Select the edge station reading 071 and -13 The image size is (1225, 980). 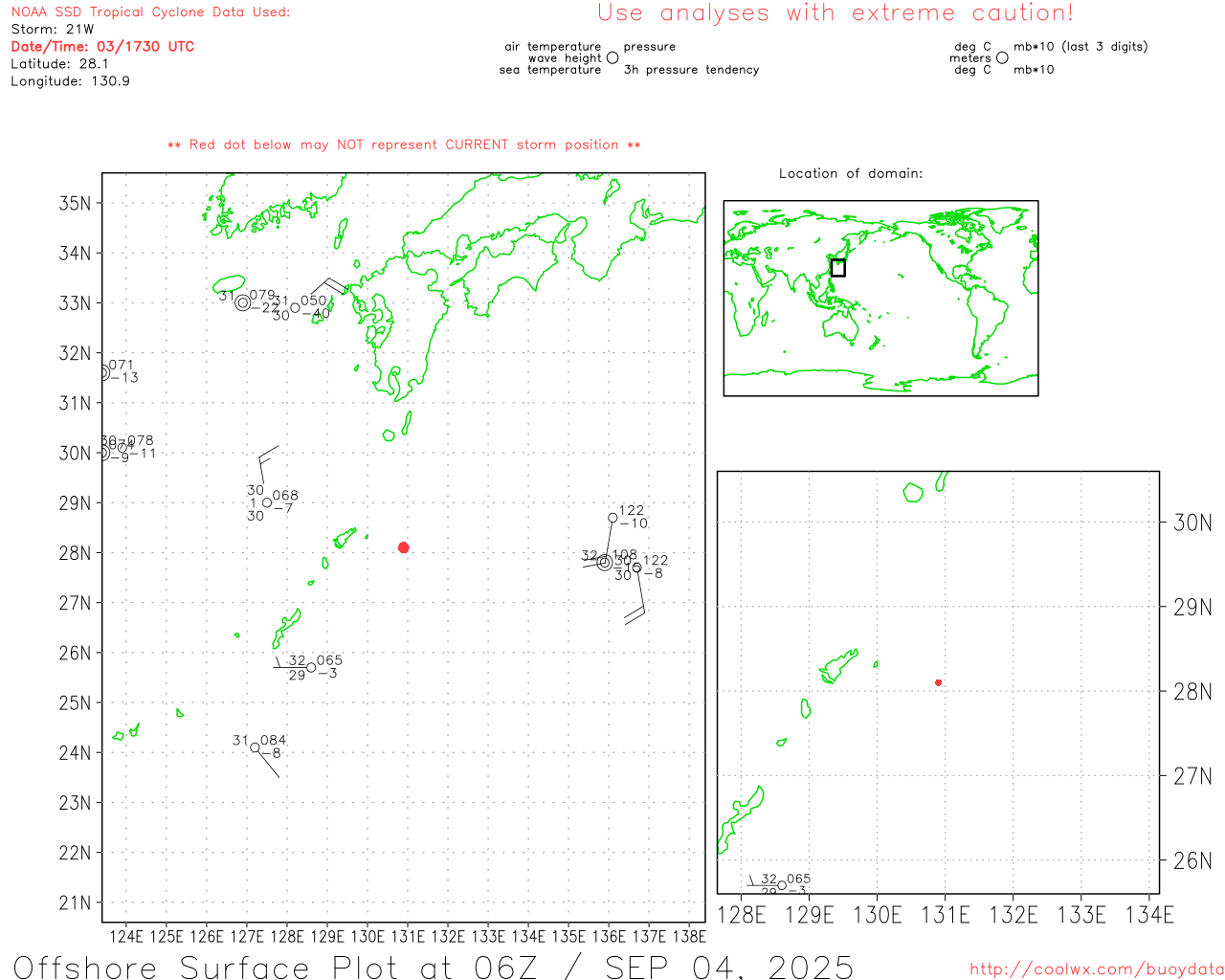pos(103,372)
